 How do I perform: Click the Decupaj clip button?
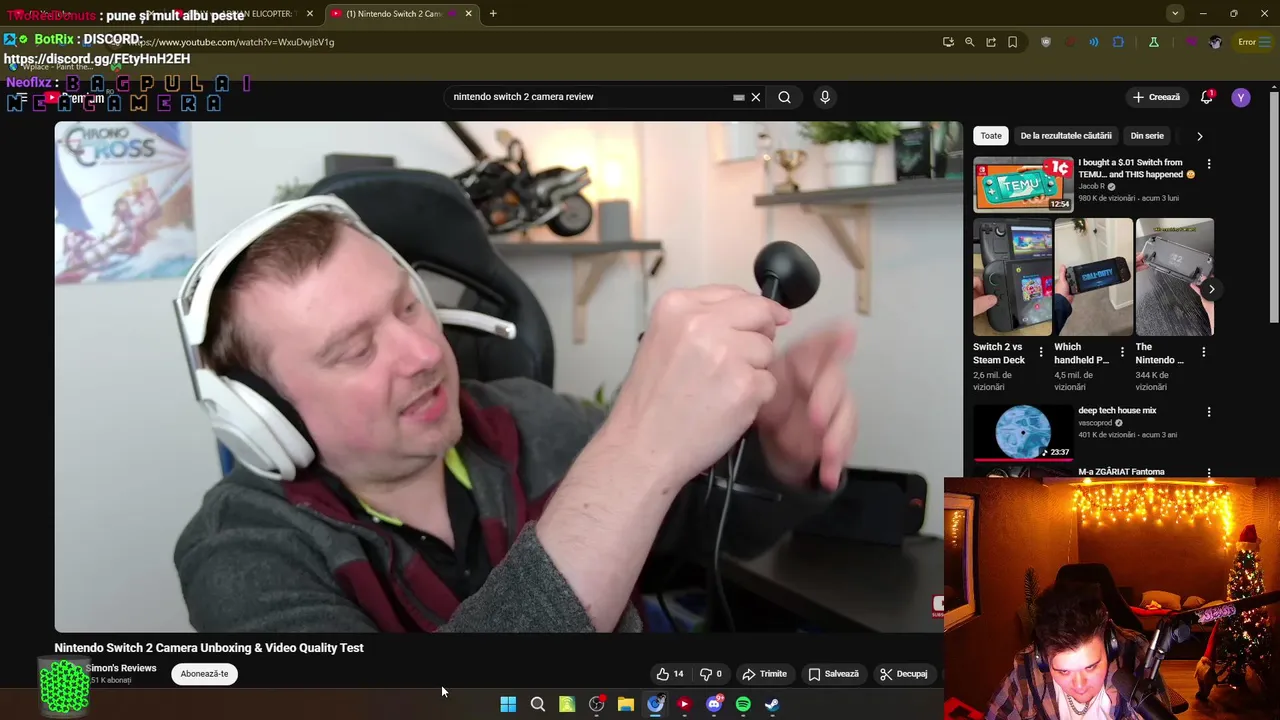pos(903,674)
